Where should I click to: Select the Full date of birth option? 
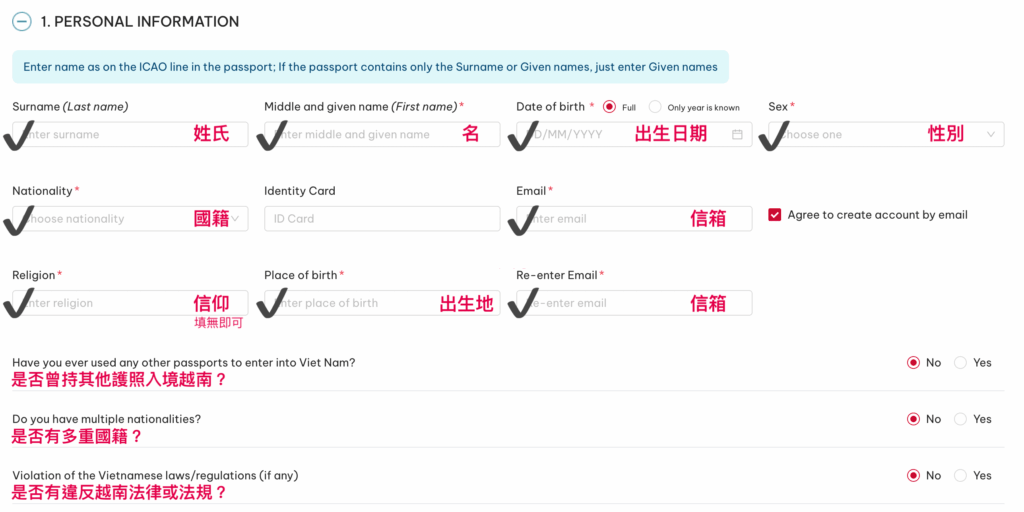(x=609, y=107)
